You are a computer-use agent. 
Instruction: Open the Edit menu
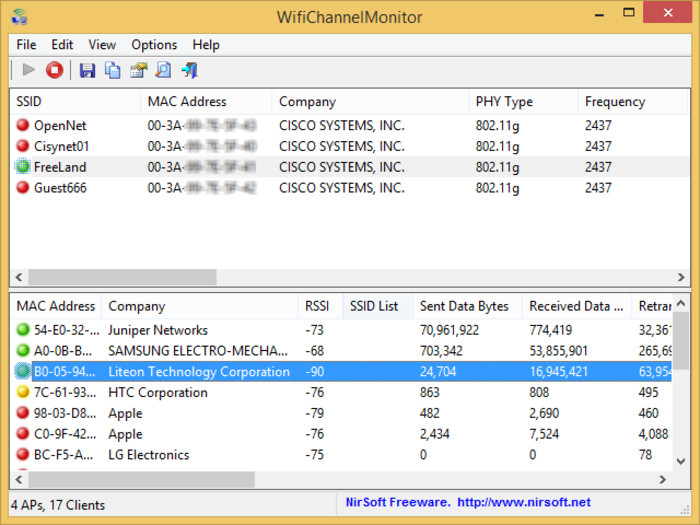coord(62,45)
